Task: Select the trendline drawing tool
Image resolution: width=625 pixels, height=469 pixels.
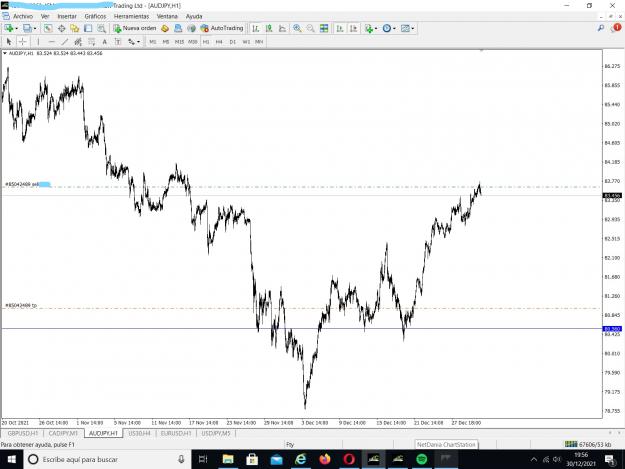Action: pyautogui.click(x=65, y=41)
